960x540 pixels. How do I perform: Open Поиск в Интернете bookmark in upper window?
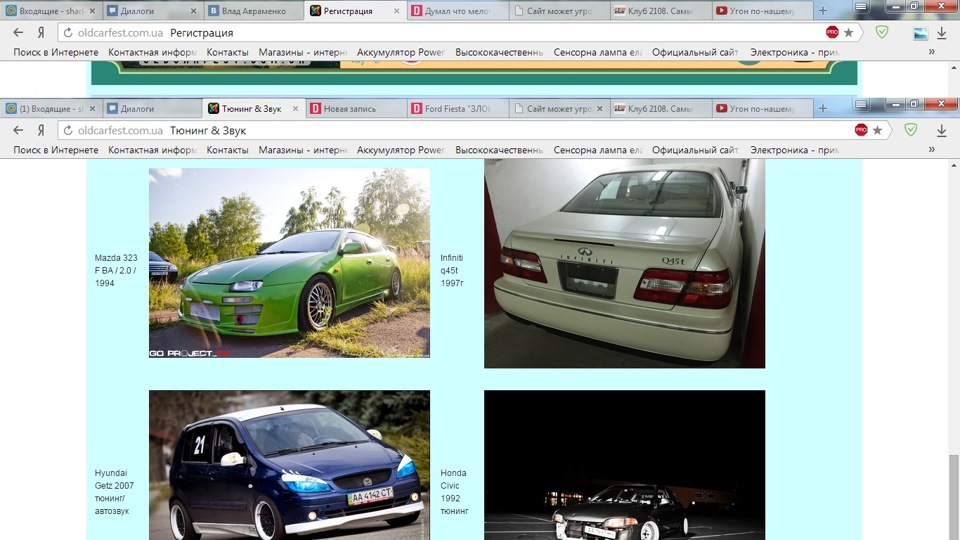(x=56, y=52)
